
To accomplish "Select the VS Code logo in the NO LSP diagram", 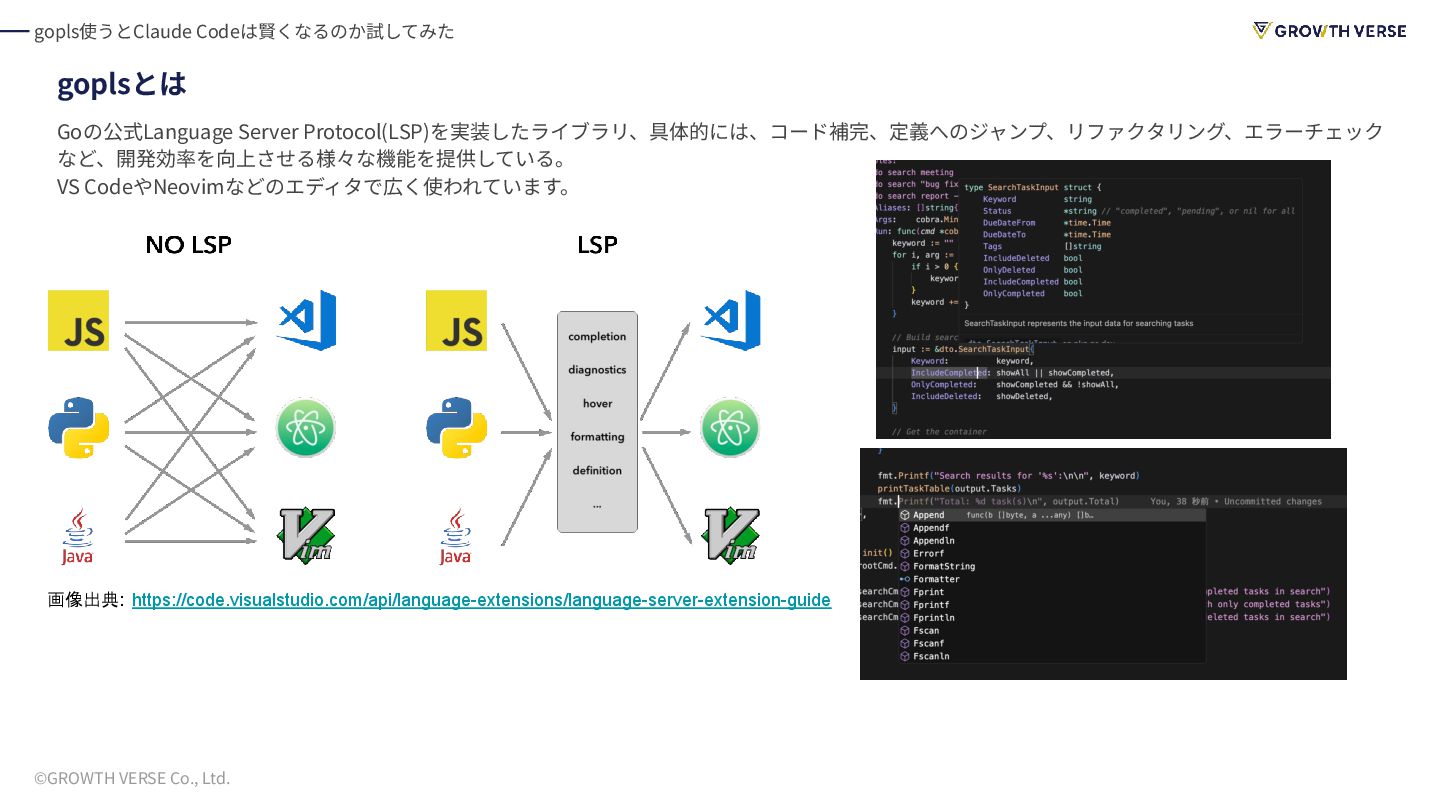I will pyautogui.click(x=306, y=320).
